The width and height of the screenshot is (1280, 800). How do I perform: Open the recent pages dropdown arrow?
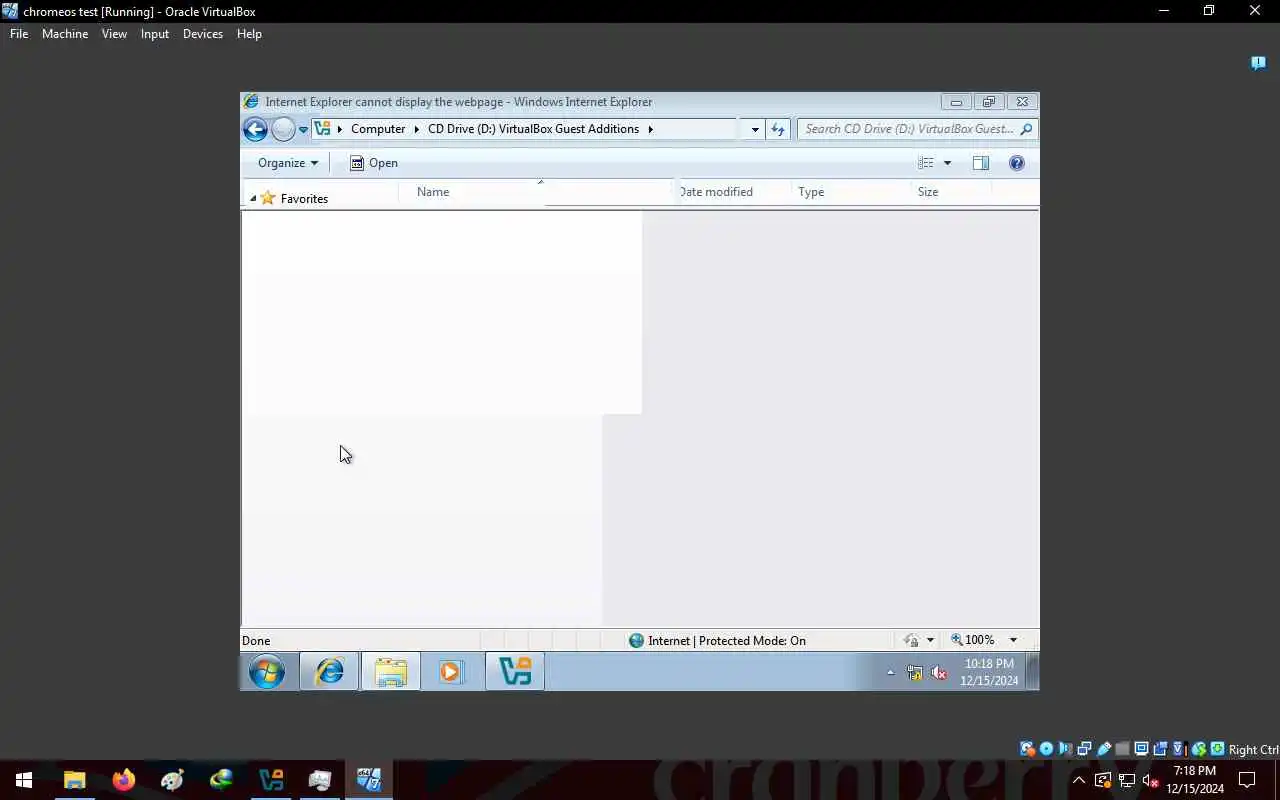[x=303, y=130]
